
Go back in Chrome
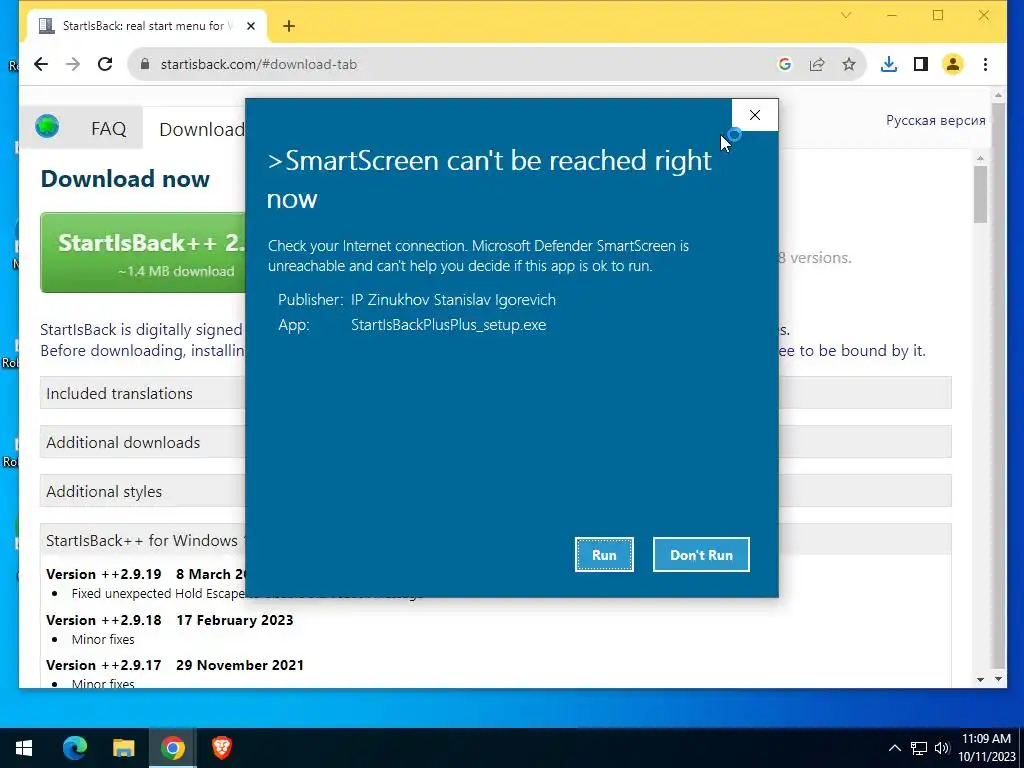(41, 64)
